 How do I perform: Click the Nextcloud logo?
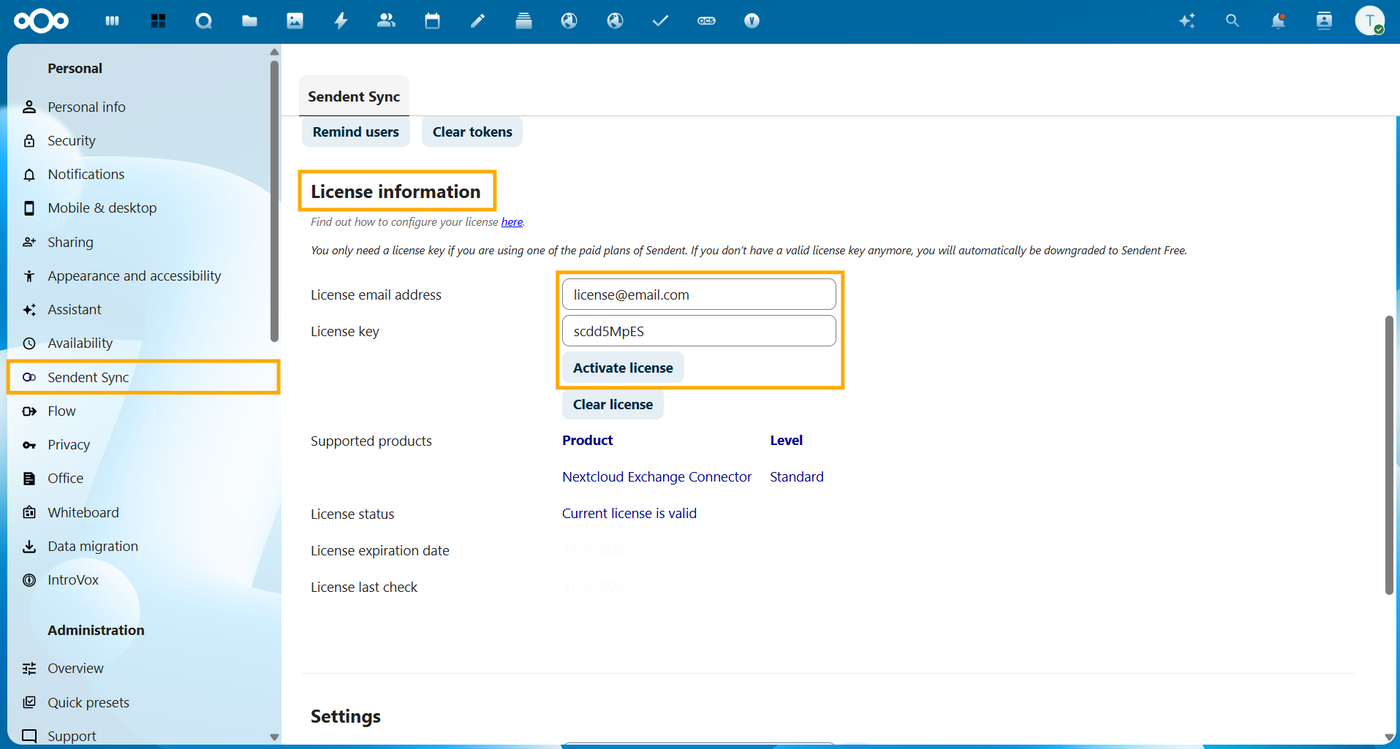pyautogui.click(x=42, y=21)
